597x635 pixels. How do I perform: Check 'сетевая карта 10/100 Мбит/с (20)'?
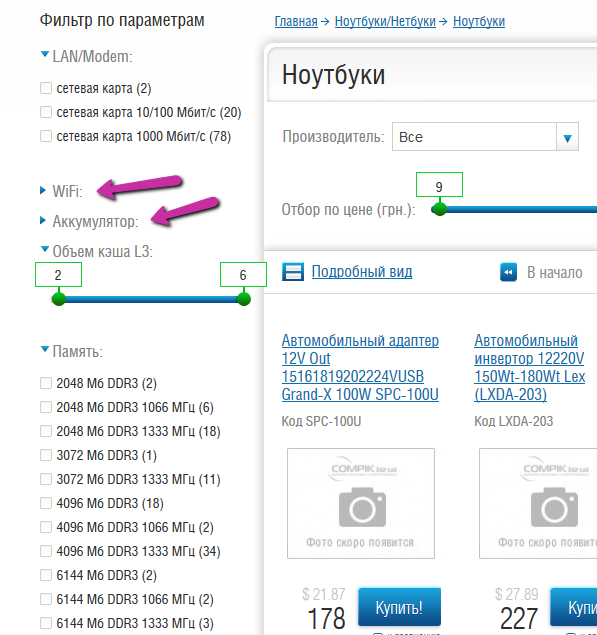tap(46, 112)
